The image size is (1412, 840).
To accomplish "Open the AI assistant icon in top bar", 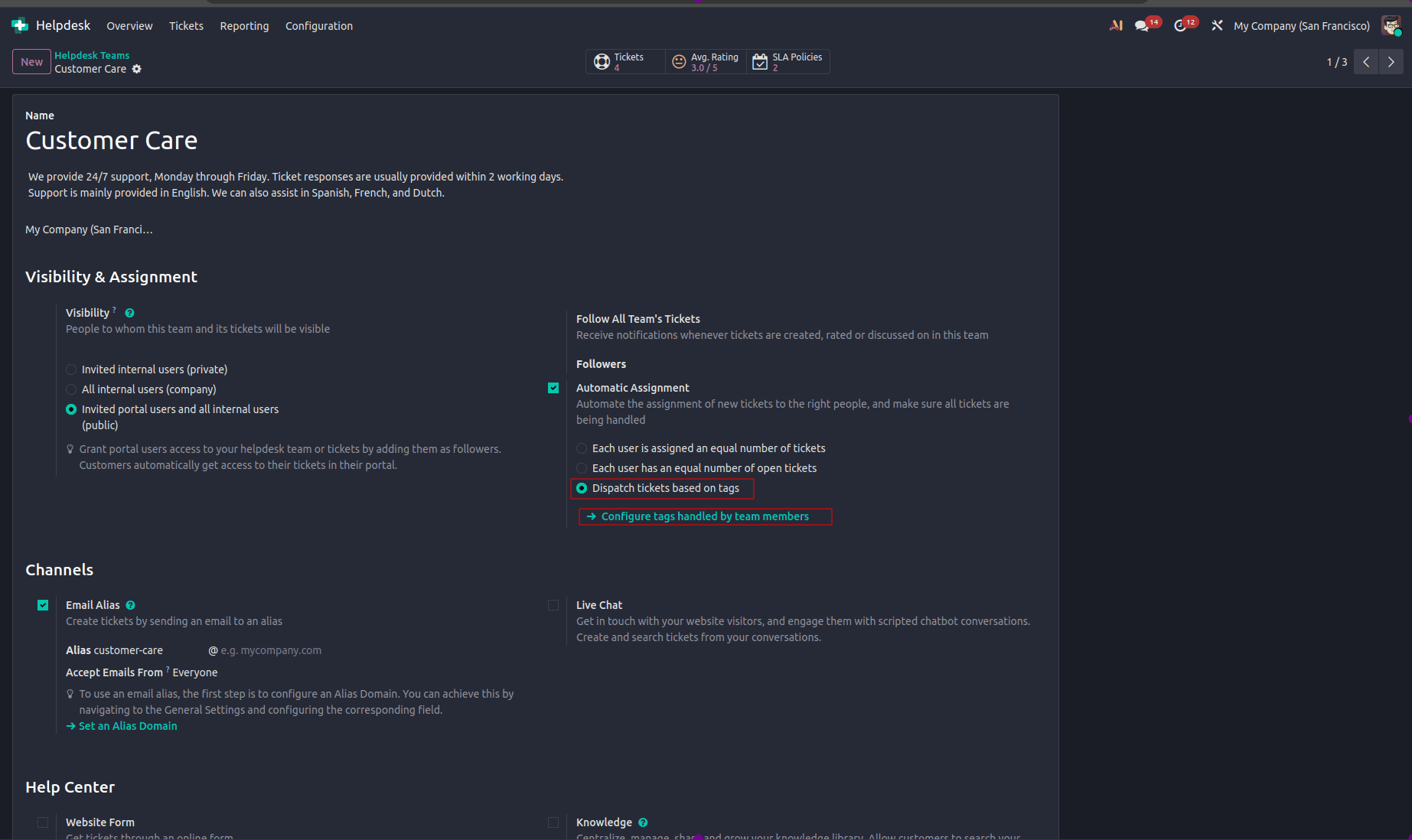I will point(1116,25).
